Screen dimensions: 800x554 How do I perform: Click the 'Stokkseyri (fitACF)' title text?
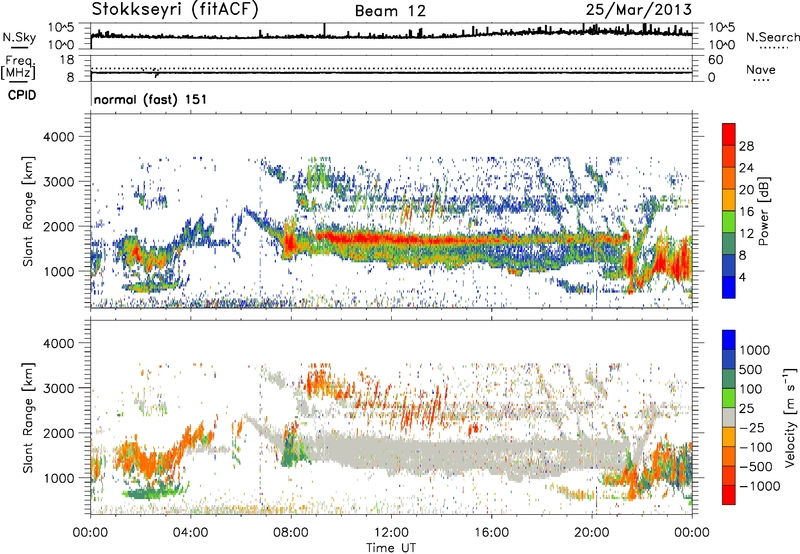[174, 9]
